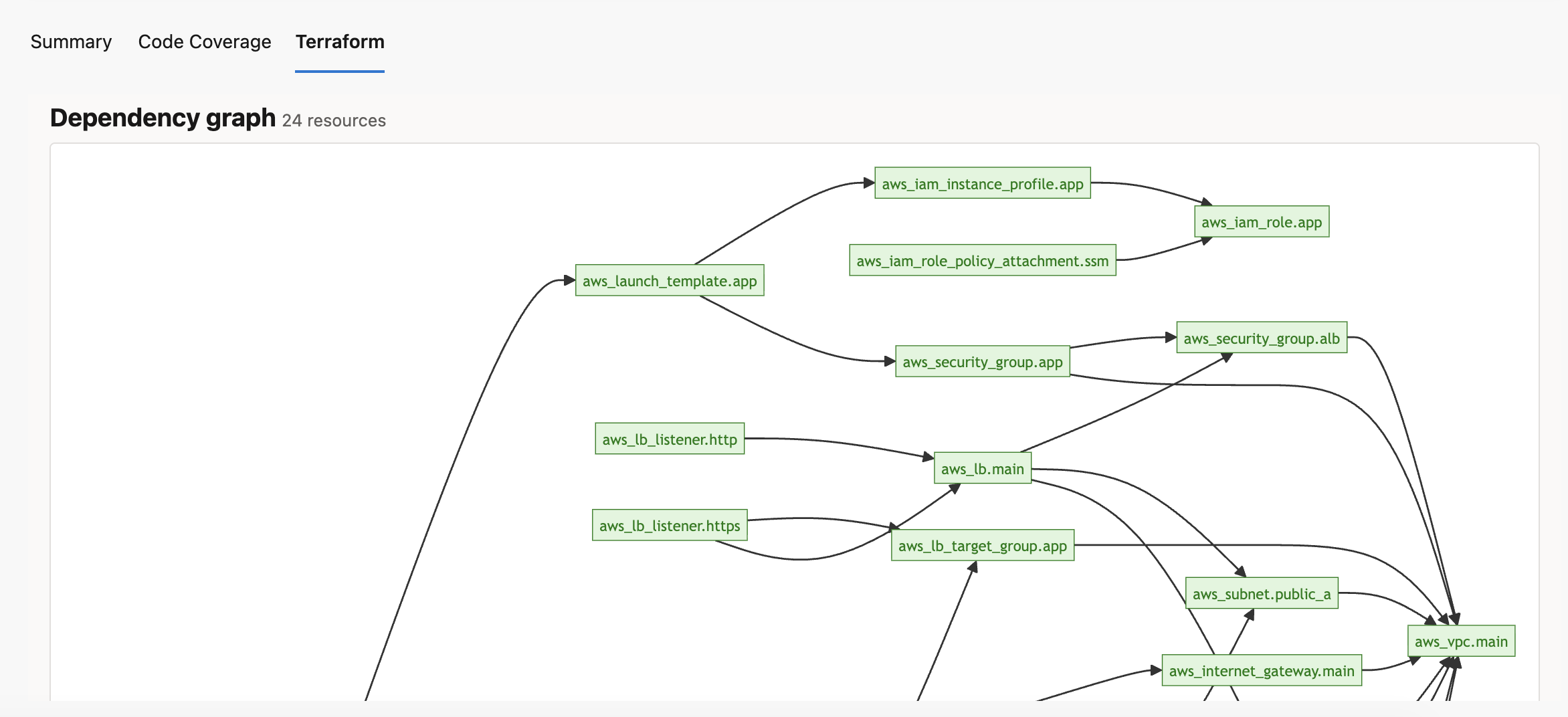Select the aws_lb_target_group.app resource

982,546
